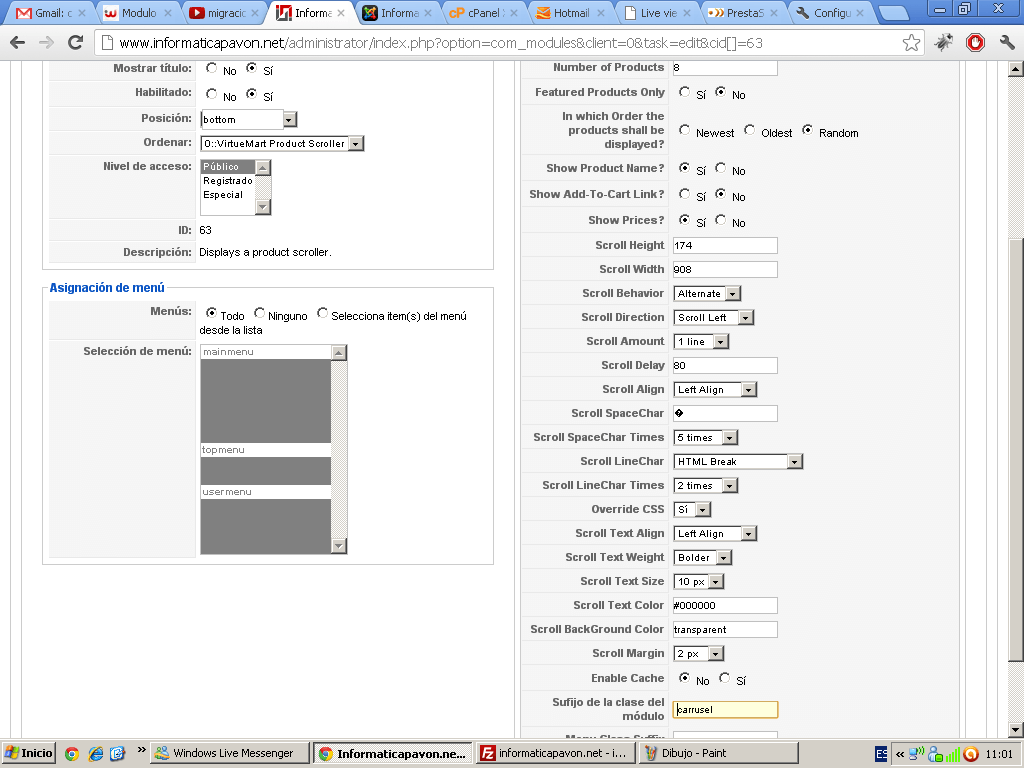Viewport: 1024px width, 768px height.
Task: Select Ninguno for menu assignment
Action: [259, 313]
